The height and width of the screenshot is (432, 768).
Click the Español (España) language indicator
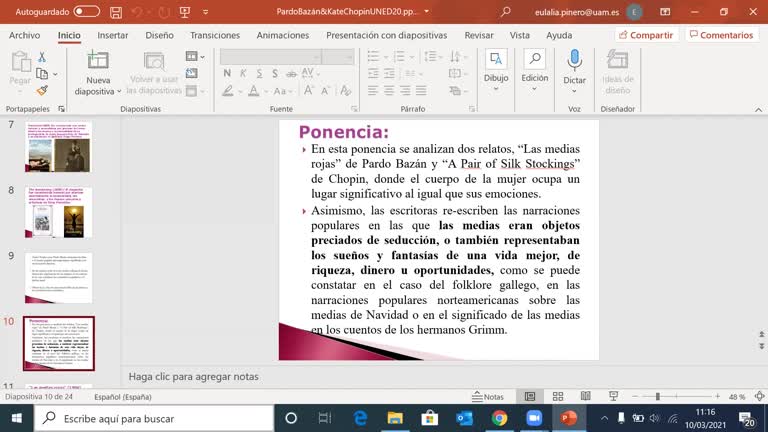coord(123,397)
